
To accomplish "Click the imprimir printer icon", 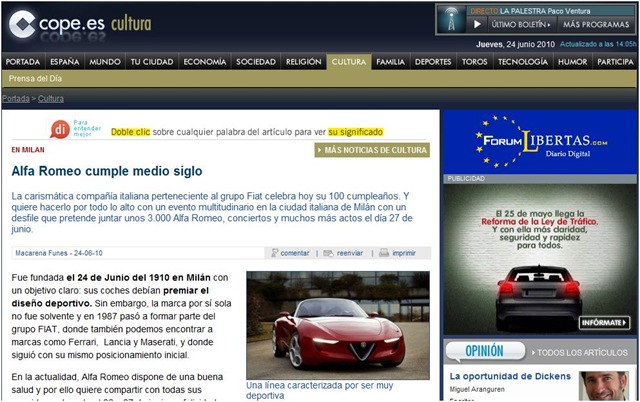I will click(x=384, y=253).
